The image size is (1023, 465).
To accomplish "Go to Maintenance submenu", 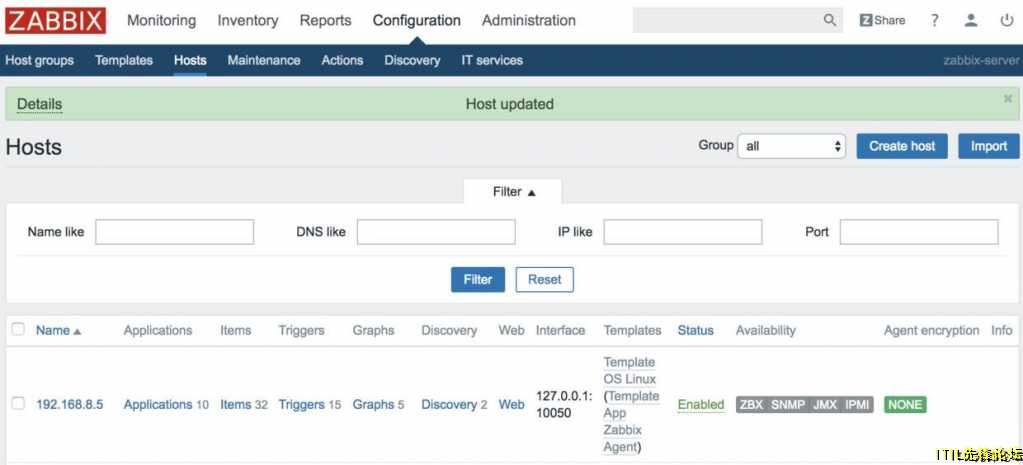I will [x=264, y=61].
